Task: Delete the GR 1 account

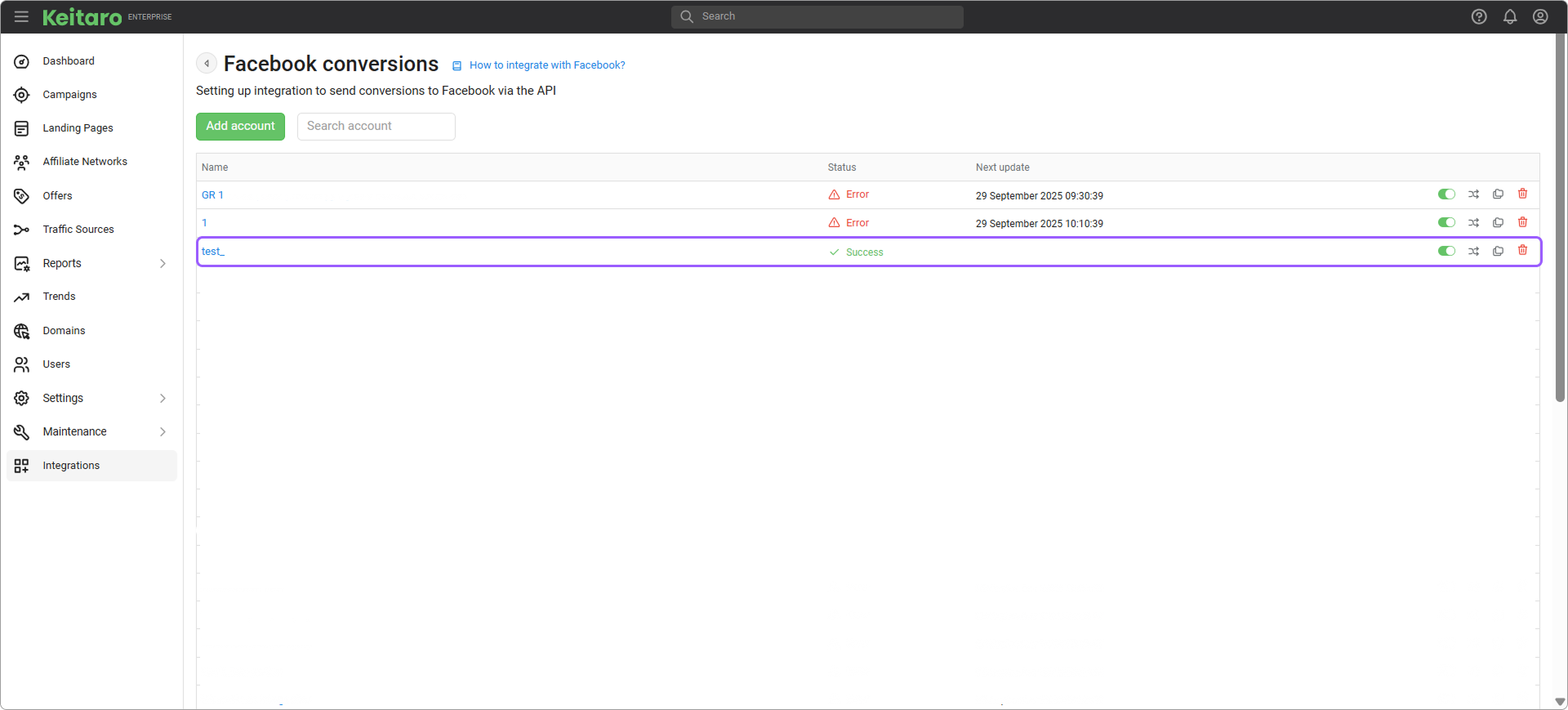Action: coord(1522,194)
